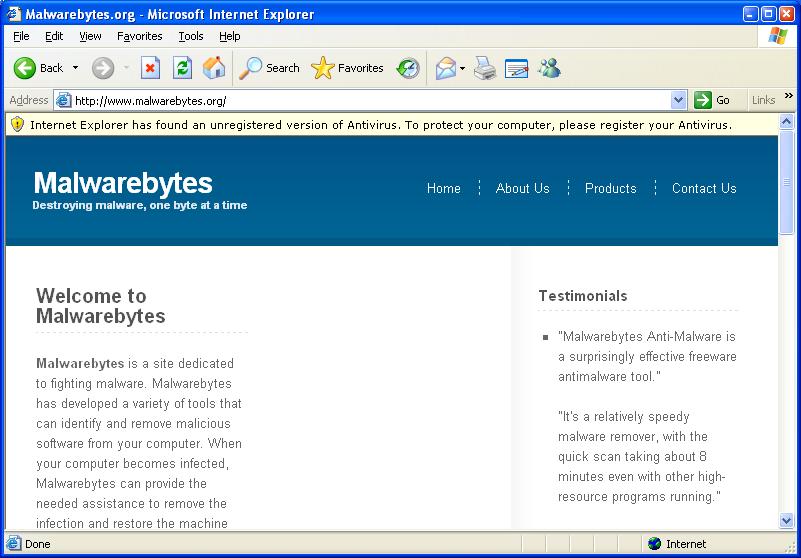The height and width of the screenshot is (558, 801).
Task: Print the page with printer icon
Action: (484, 68)
